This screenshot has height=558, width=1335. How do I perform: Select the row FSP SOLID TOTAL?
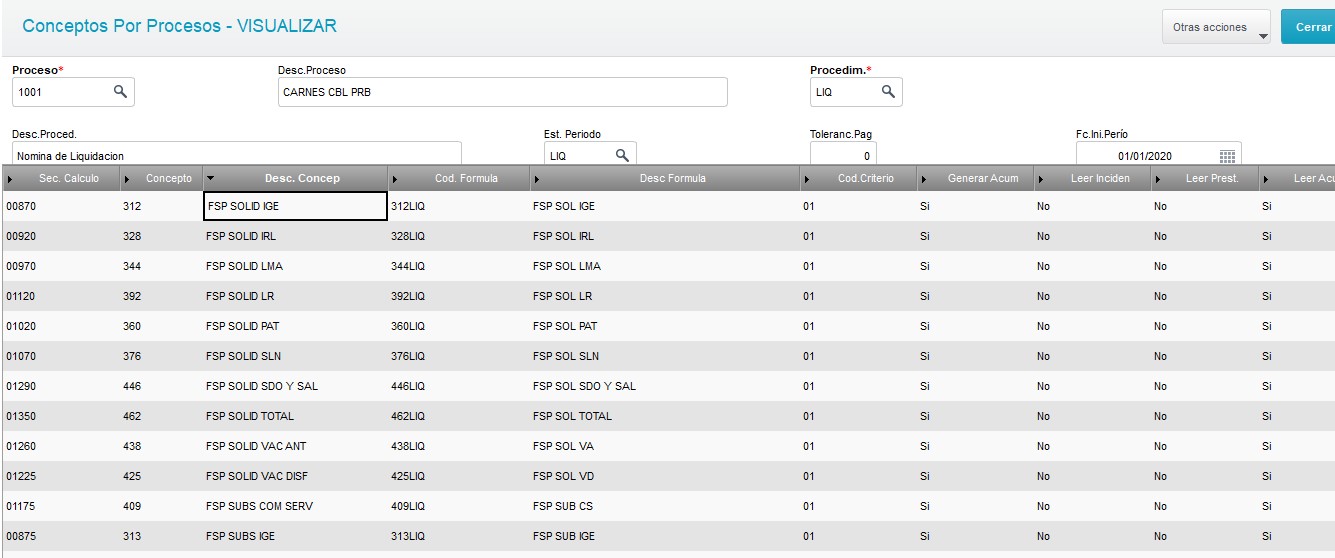[x=667, y=416]
